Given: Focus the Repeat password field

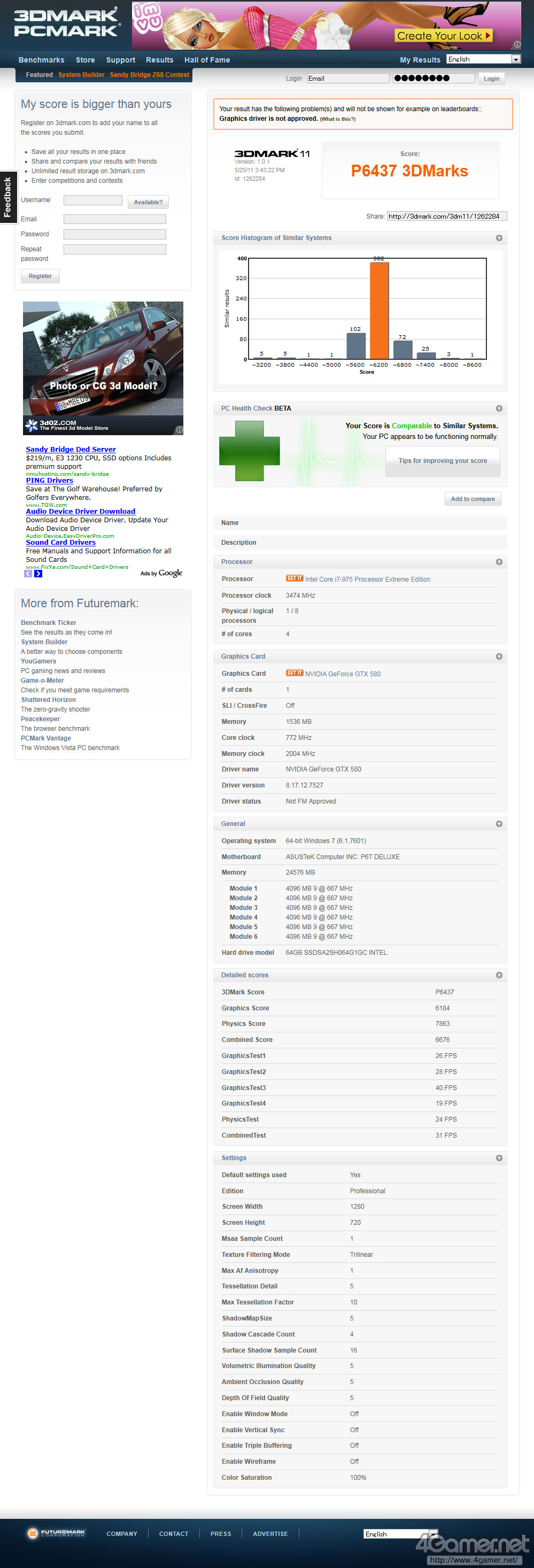Looking at the screenshot, I should point(115,250).
